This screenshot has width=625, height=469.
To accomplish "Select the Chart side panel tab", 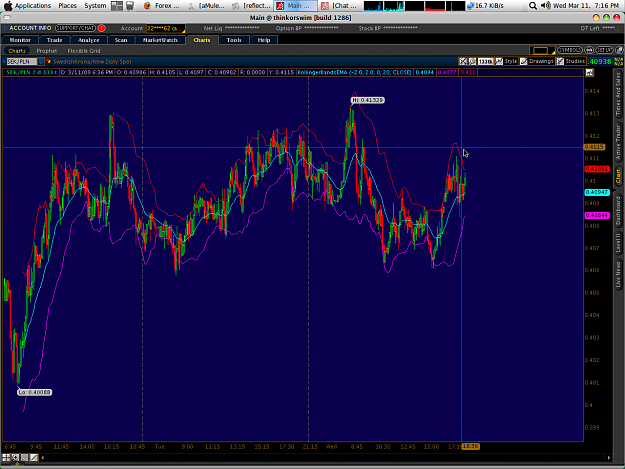I will coord(618,175).
